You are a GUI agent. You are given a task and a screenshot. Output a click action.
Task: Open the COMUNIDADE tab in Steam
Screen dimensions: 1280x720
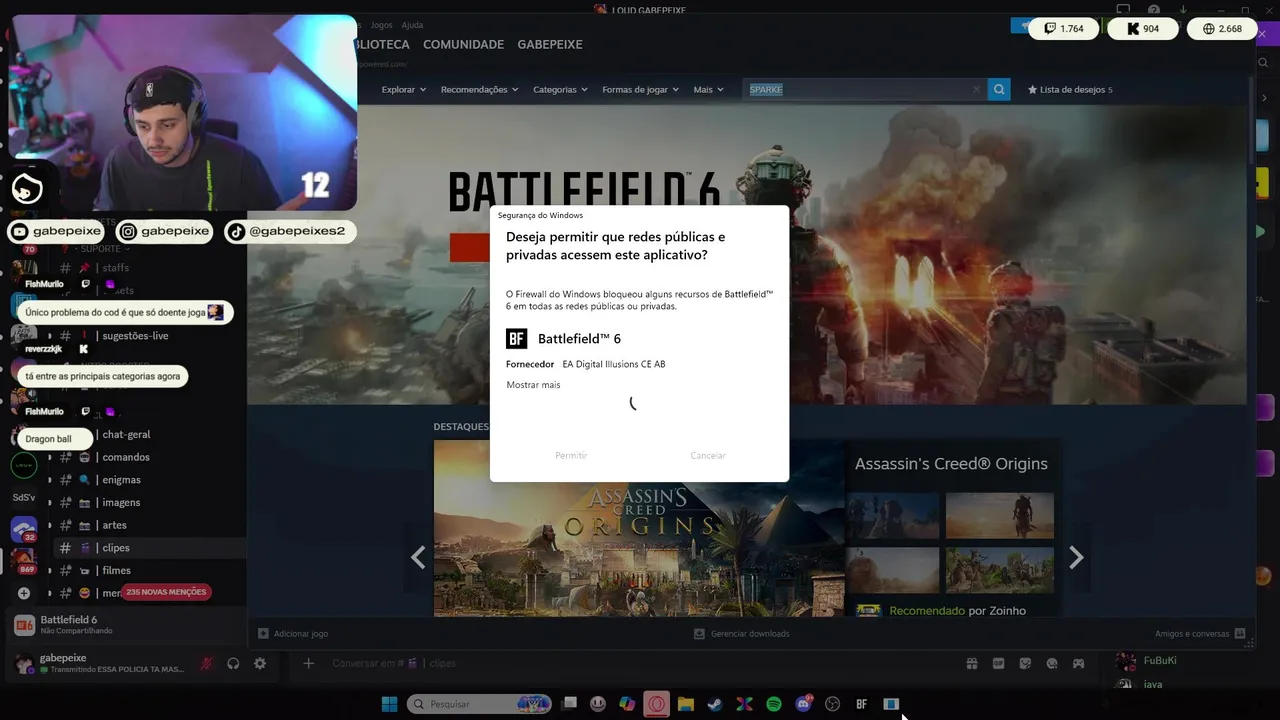463,44
